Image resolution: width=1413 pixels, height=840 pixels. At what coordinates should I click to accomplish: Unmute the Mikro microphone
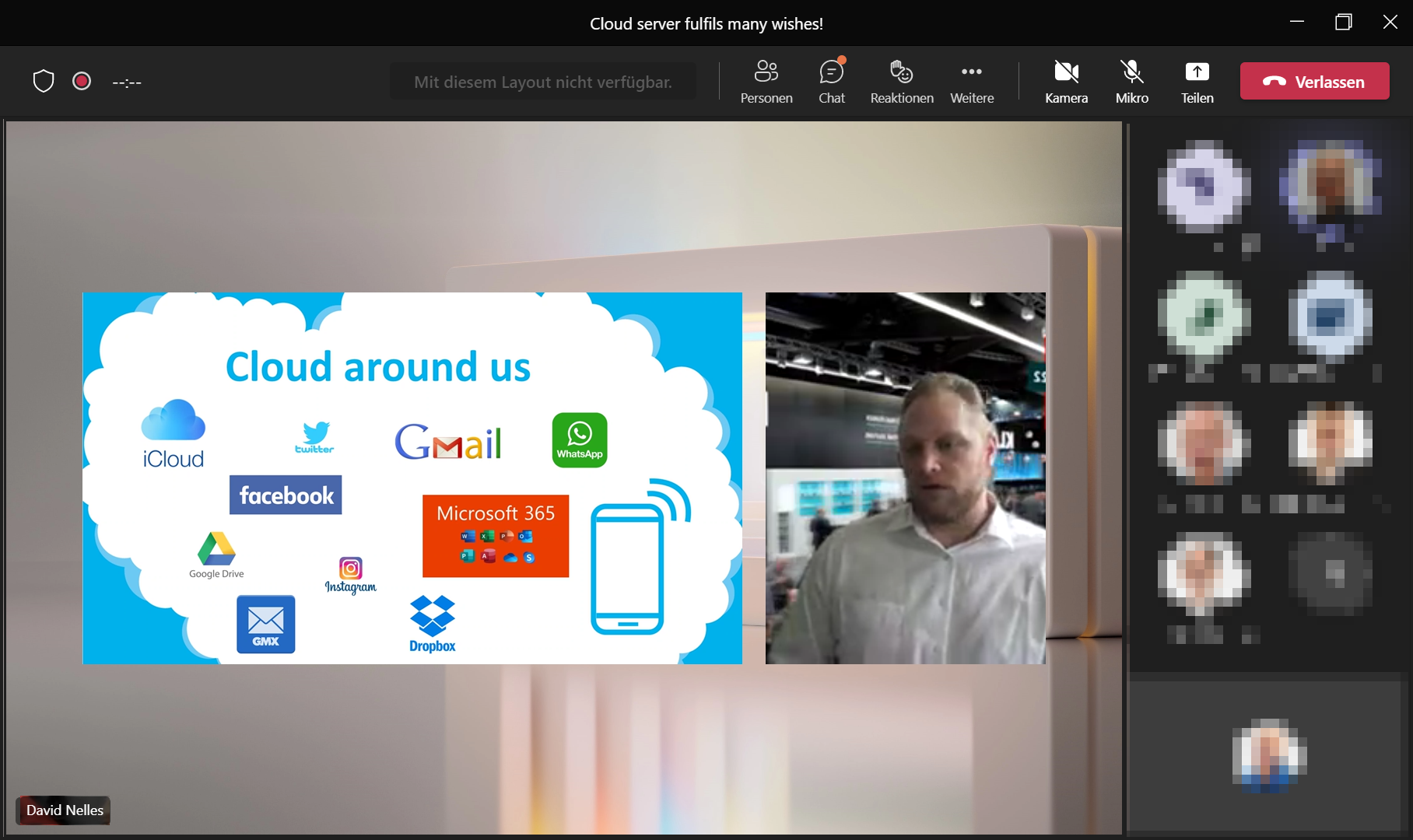(x=1131, y=82)
